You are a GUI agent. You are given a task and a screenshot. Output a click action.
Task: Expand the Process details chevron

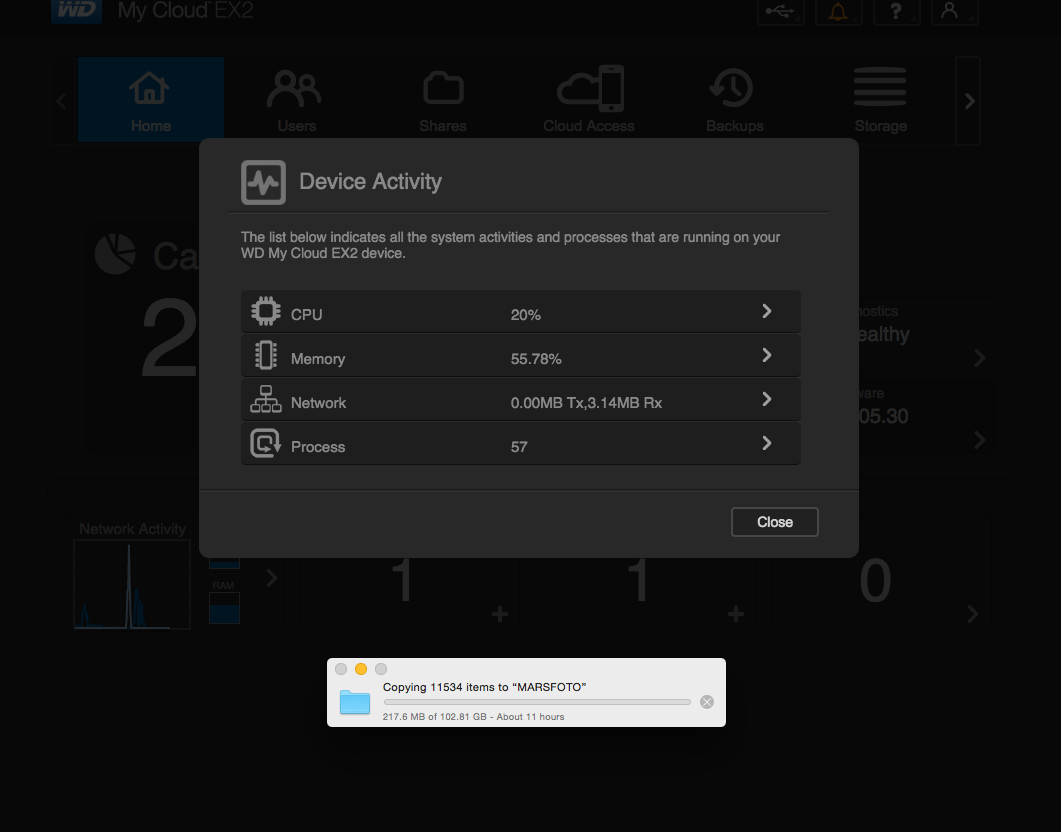(766, 443)
